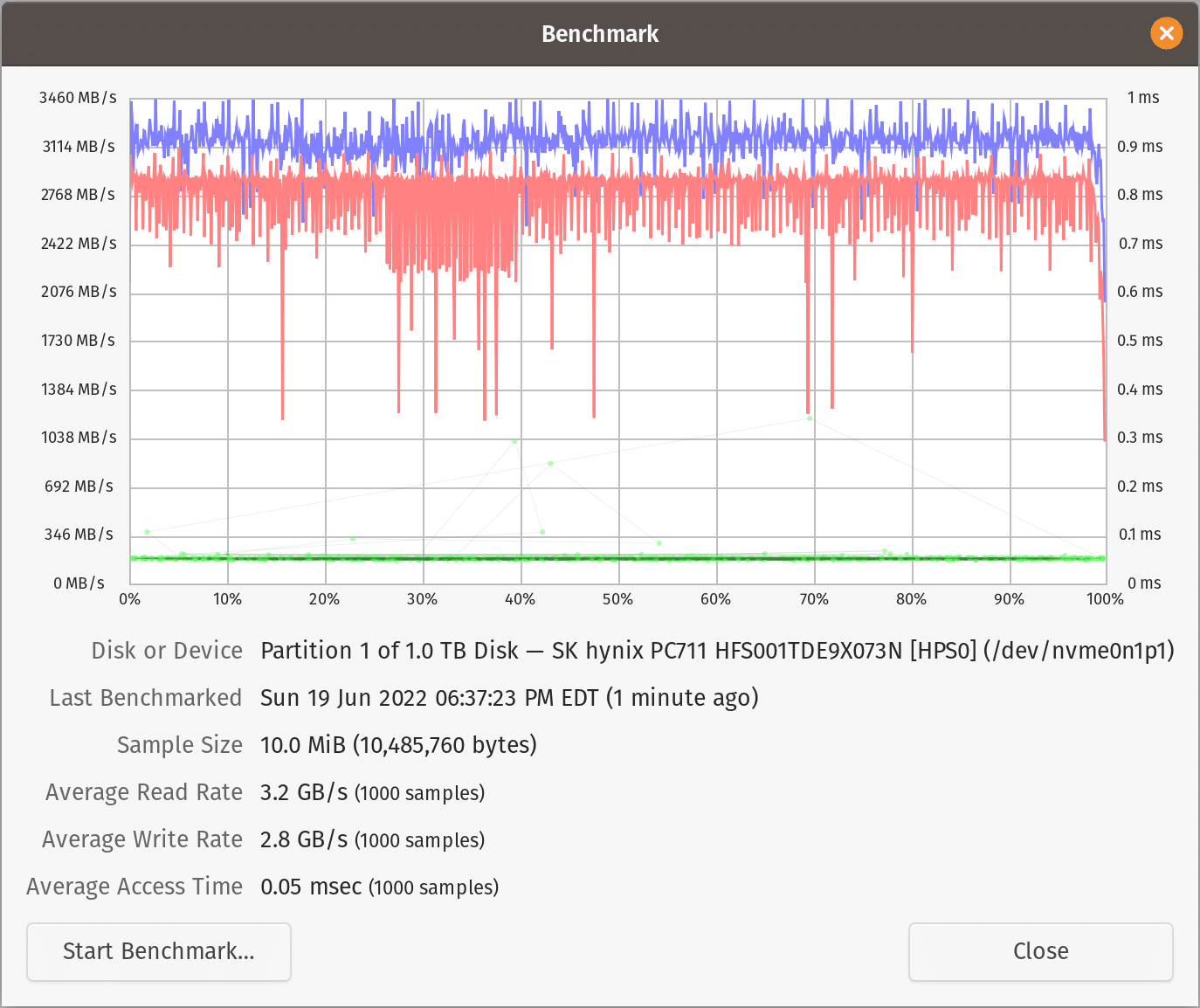The image size is (1200, 1008).
Task: Click the Close button
Action: point(1040,951)
